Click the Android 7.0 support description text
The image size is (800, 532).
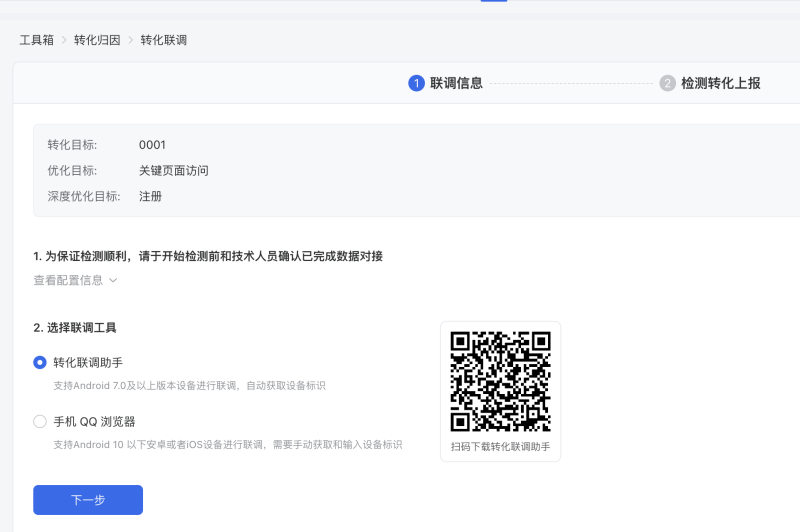click(x=189, y=386)
